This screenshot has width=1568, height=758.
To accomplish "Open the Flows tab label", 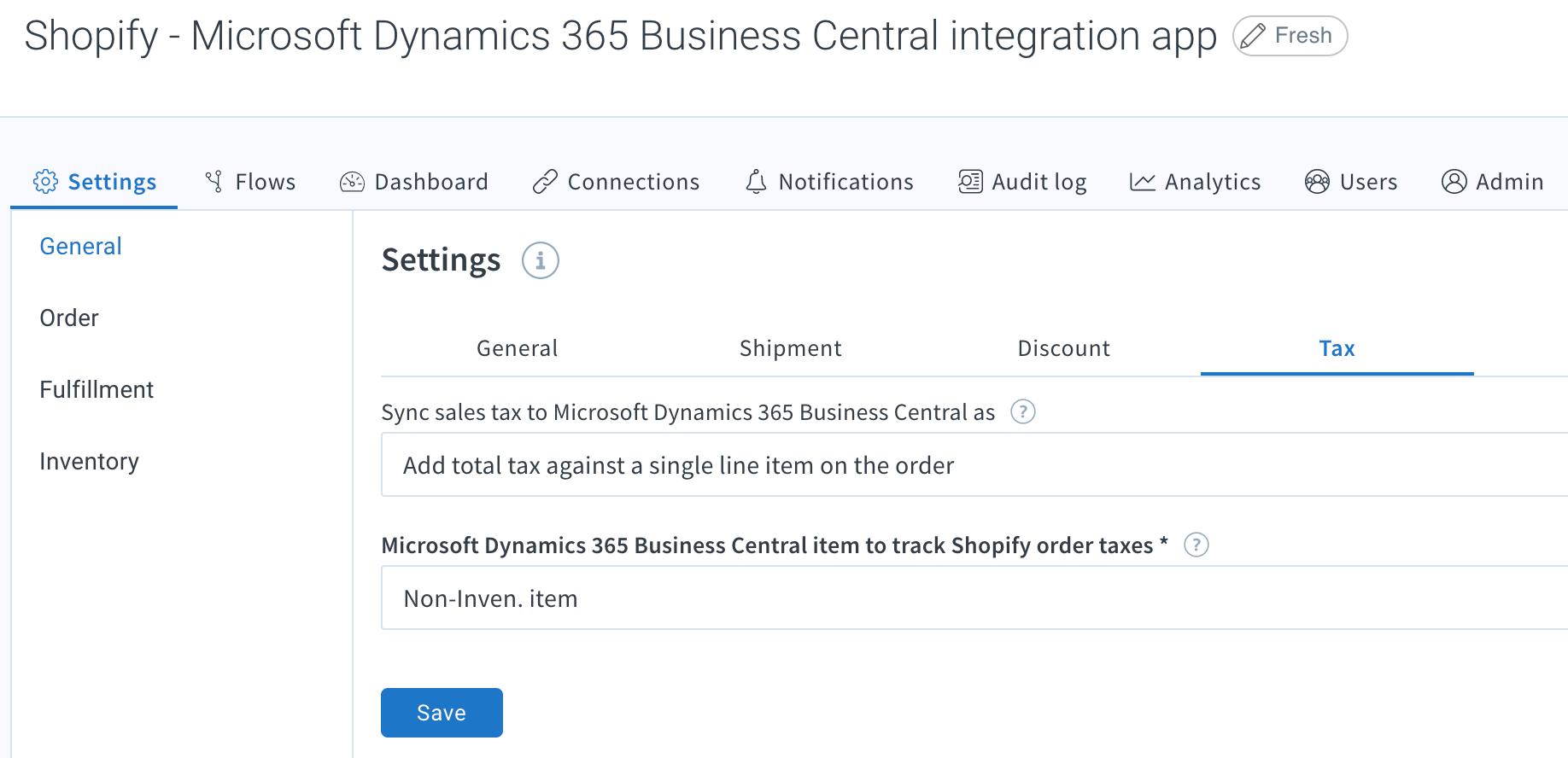I will click(266, 182).
